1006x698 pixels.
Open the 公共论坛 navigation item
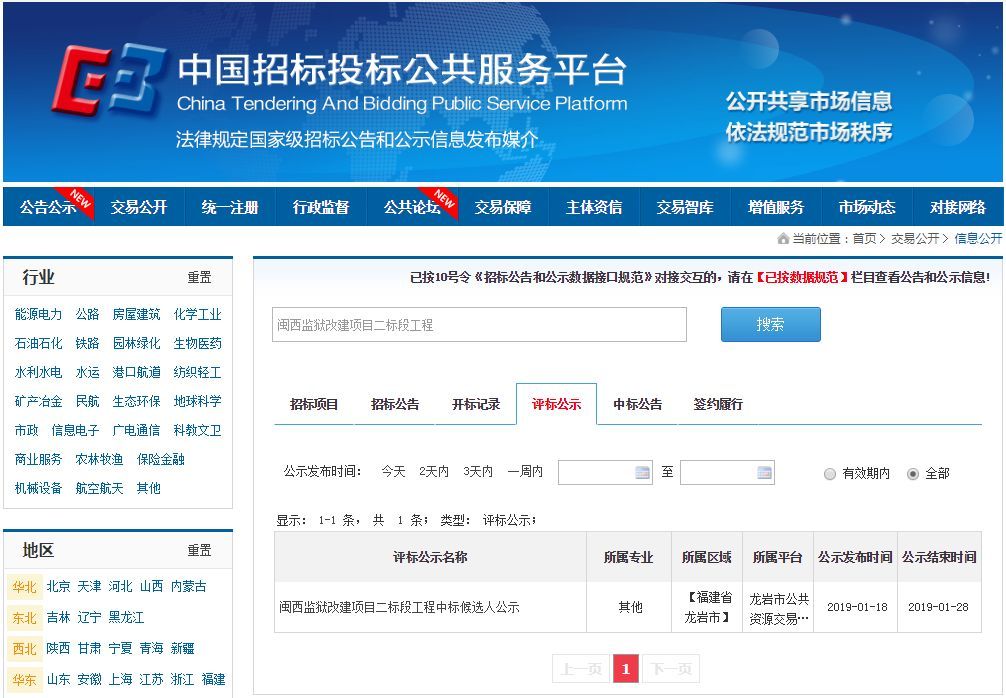point(412,207)
